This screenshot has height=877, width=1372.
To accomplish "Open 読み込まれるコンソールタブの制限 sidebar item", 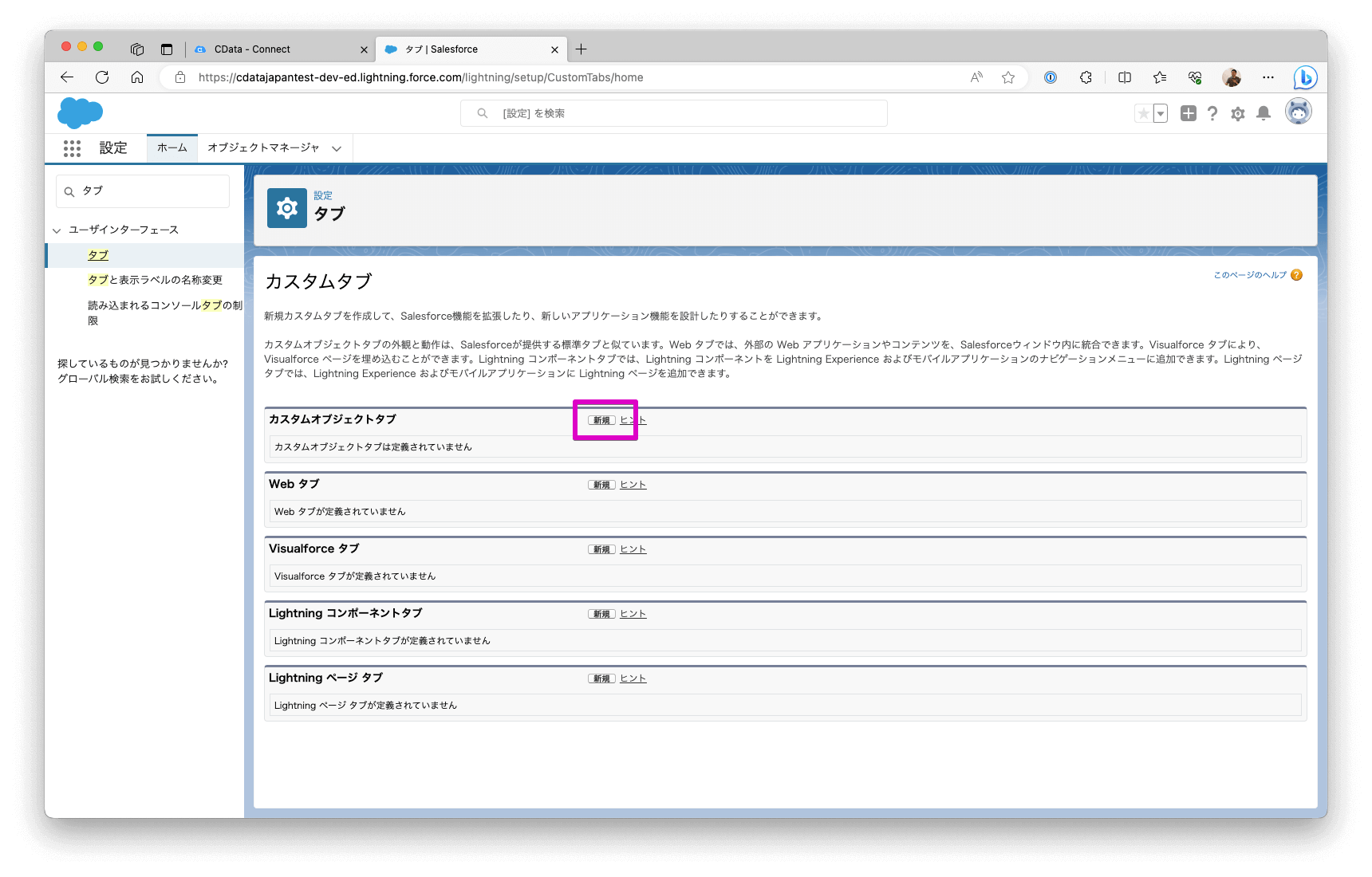I will tap(165, 313).
